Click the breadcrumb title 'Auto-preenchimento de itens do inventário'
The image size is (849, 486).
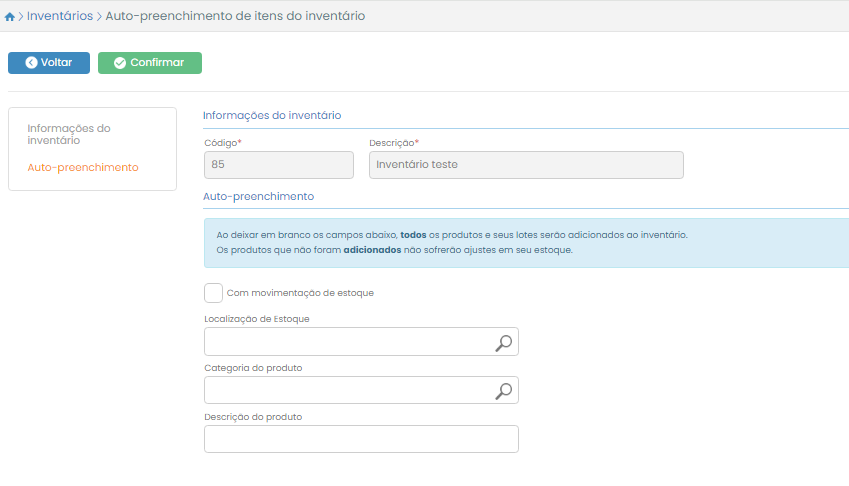click(235, 17)
